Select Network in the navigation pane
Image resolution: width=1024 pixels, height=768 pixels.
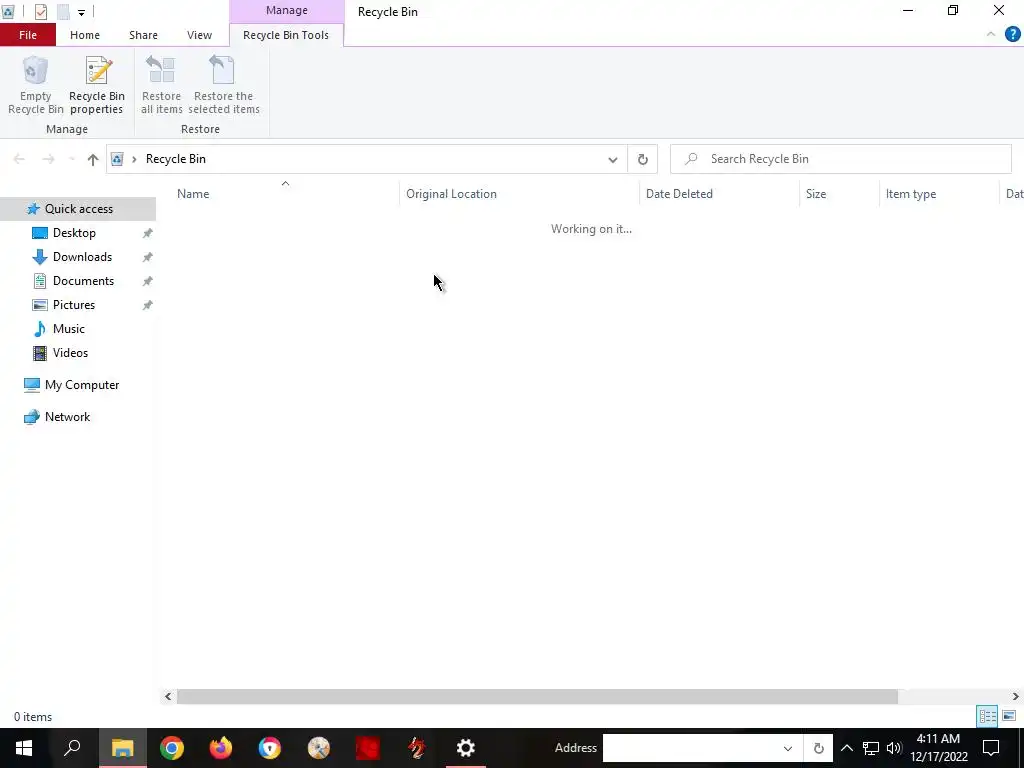(x=67, y=417)
